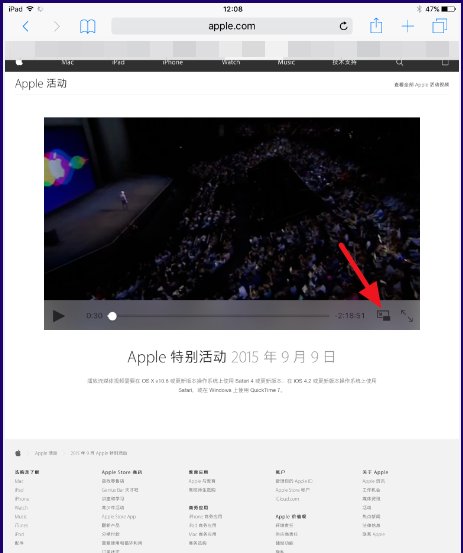Open Apple Store 帐户 footer link
The height and width of the screenshot is (553, 463).
click(x=293, y=490)
